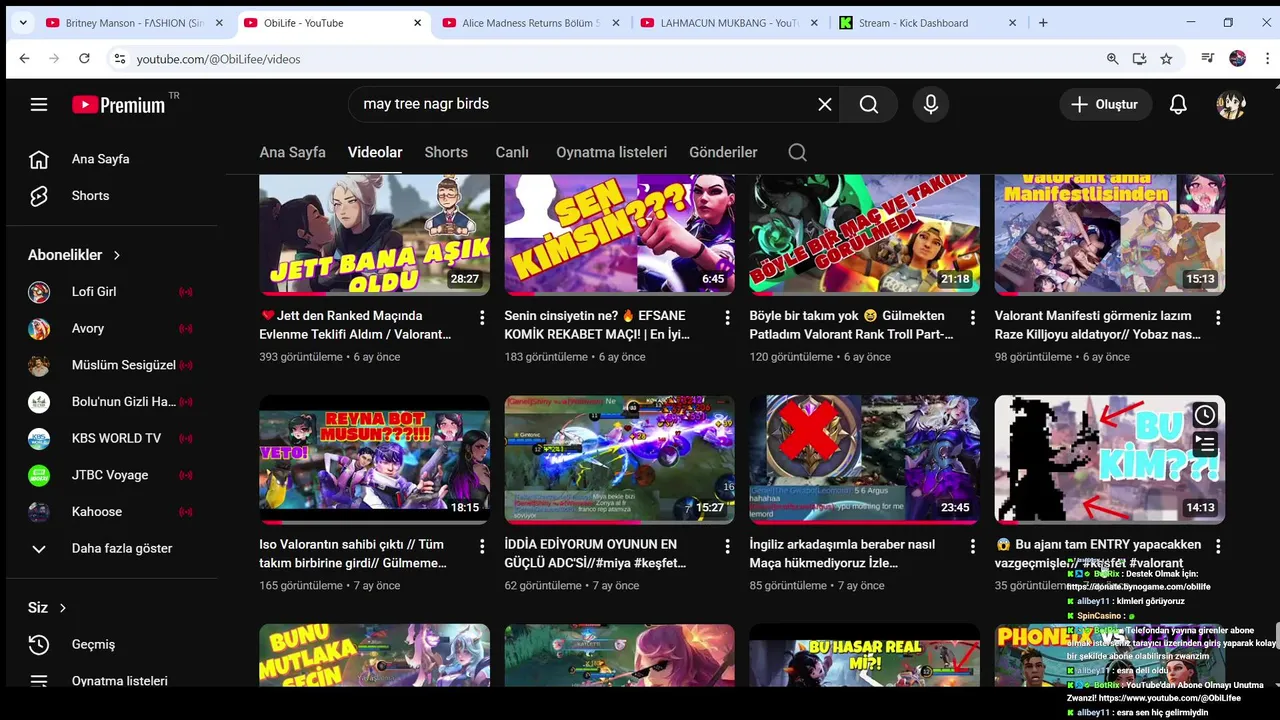Click the YouTube Premium logo
This screenshot has width=1280, height=720.
[119, 104]
